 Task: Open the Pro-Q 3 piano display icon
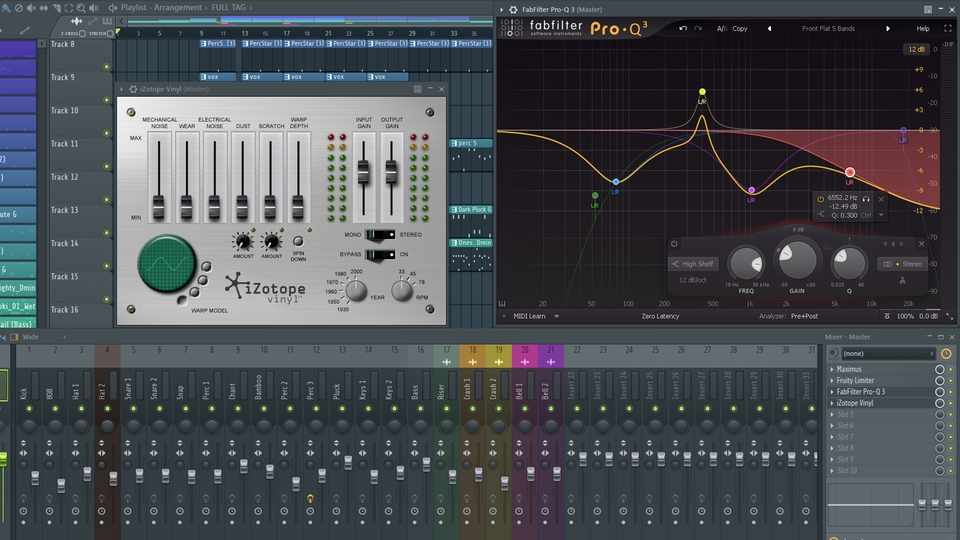click(502, 303)
